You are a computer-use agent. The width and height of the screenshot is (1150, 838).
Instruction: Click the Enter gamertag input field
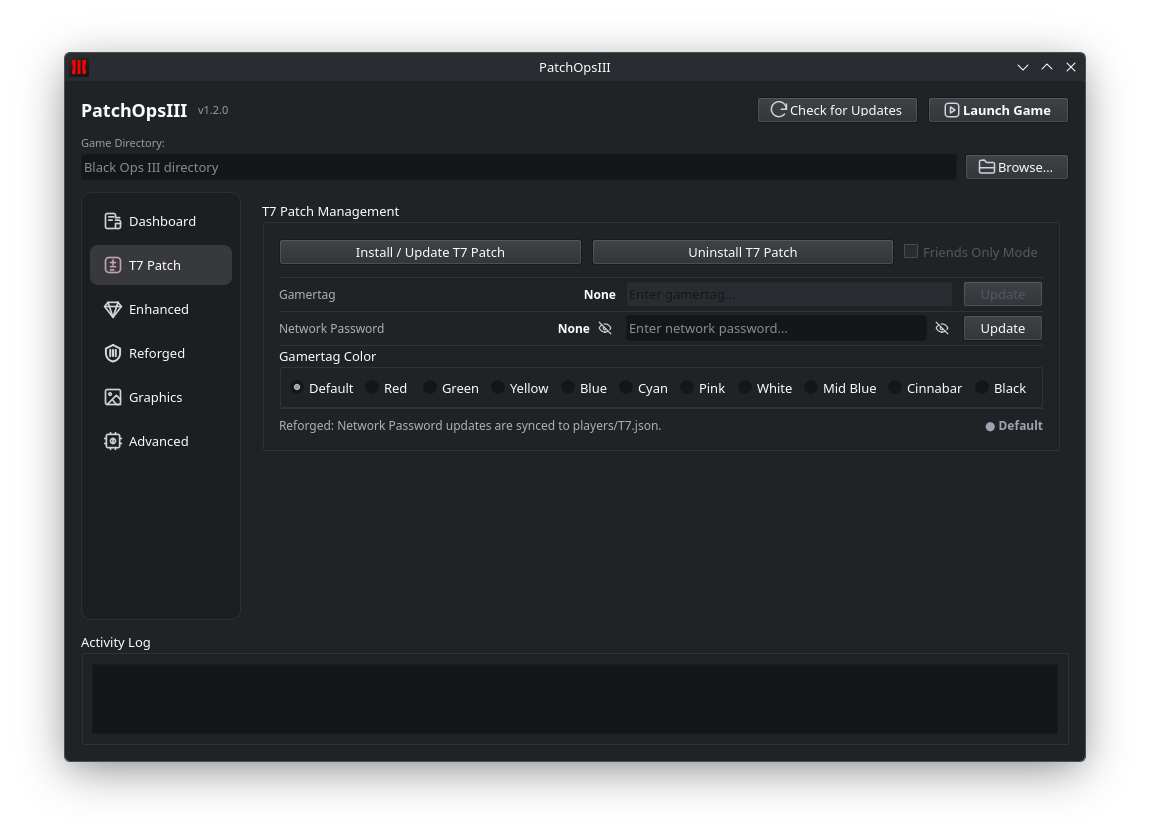(789, 294)
